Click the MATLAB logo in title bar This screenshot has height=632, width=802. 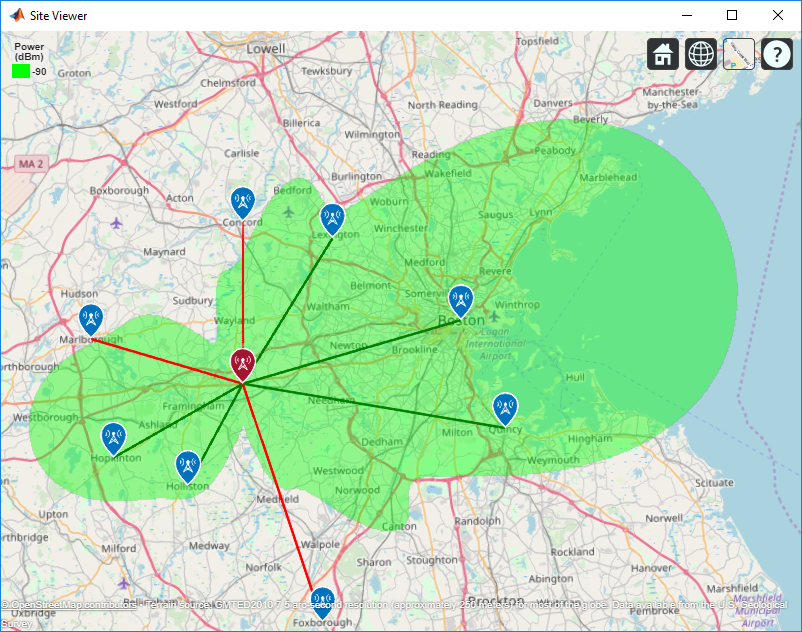16,15
